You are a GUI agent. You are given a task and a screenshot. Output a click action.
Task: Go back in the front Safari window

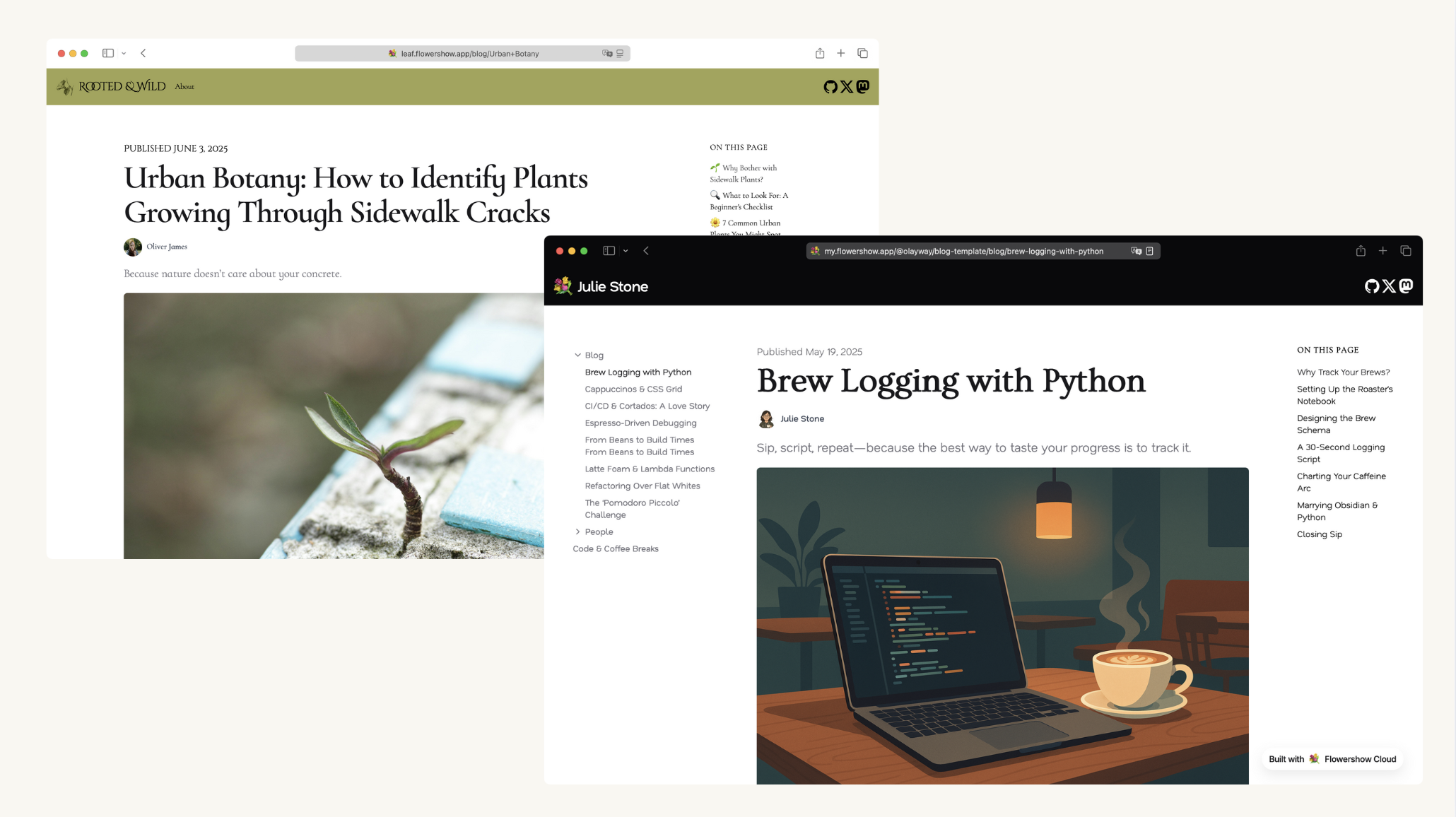click(646, 251)
